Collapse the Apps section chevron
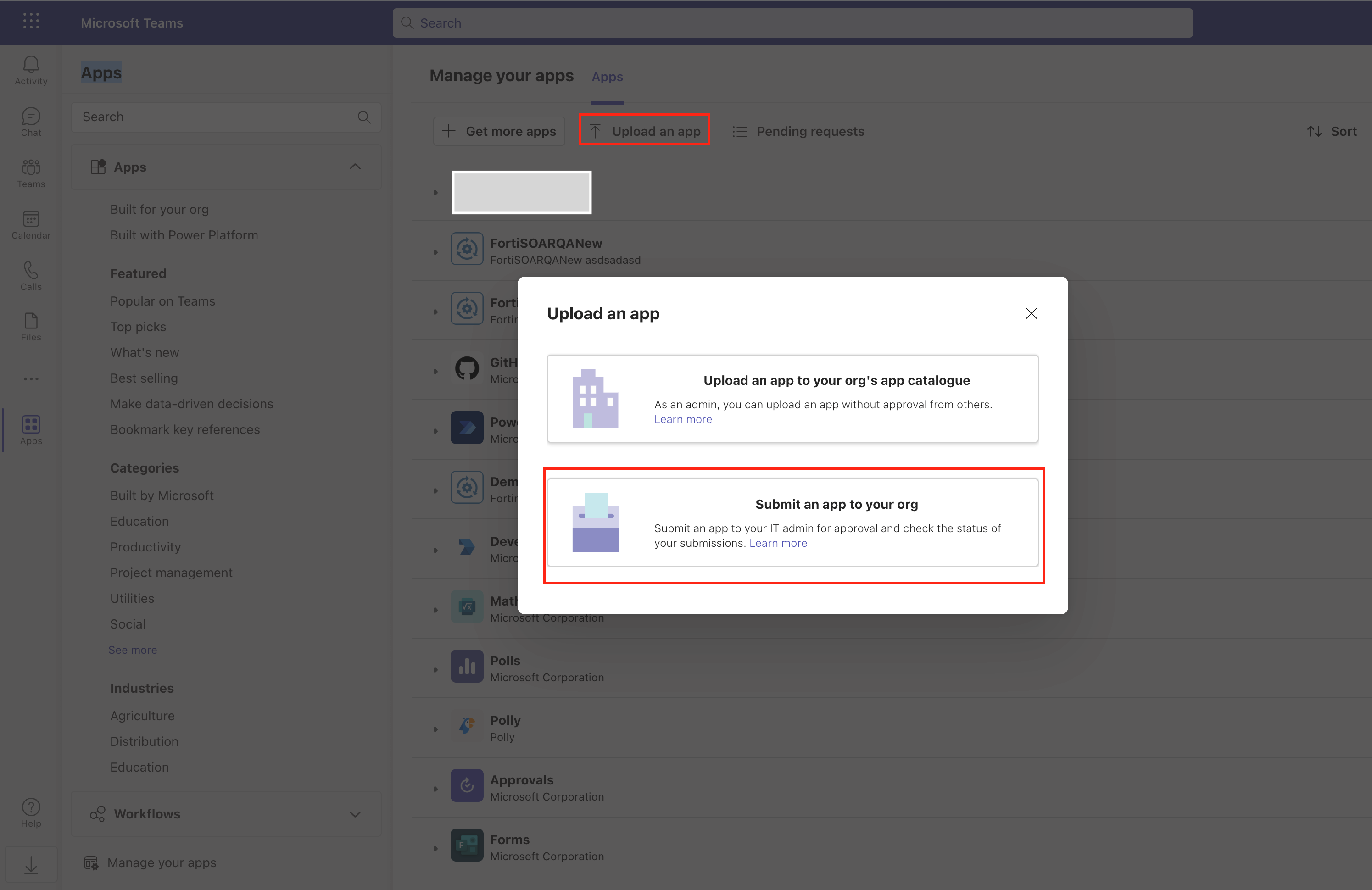1372x890 pixels. [355, 167]
